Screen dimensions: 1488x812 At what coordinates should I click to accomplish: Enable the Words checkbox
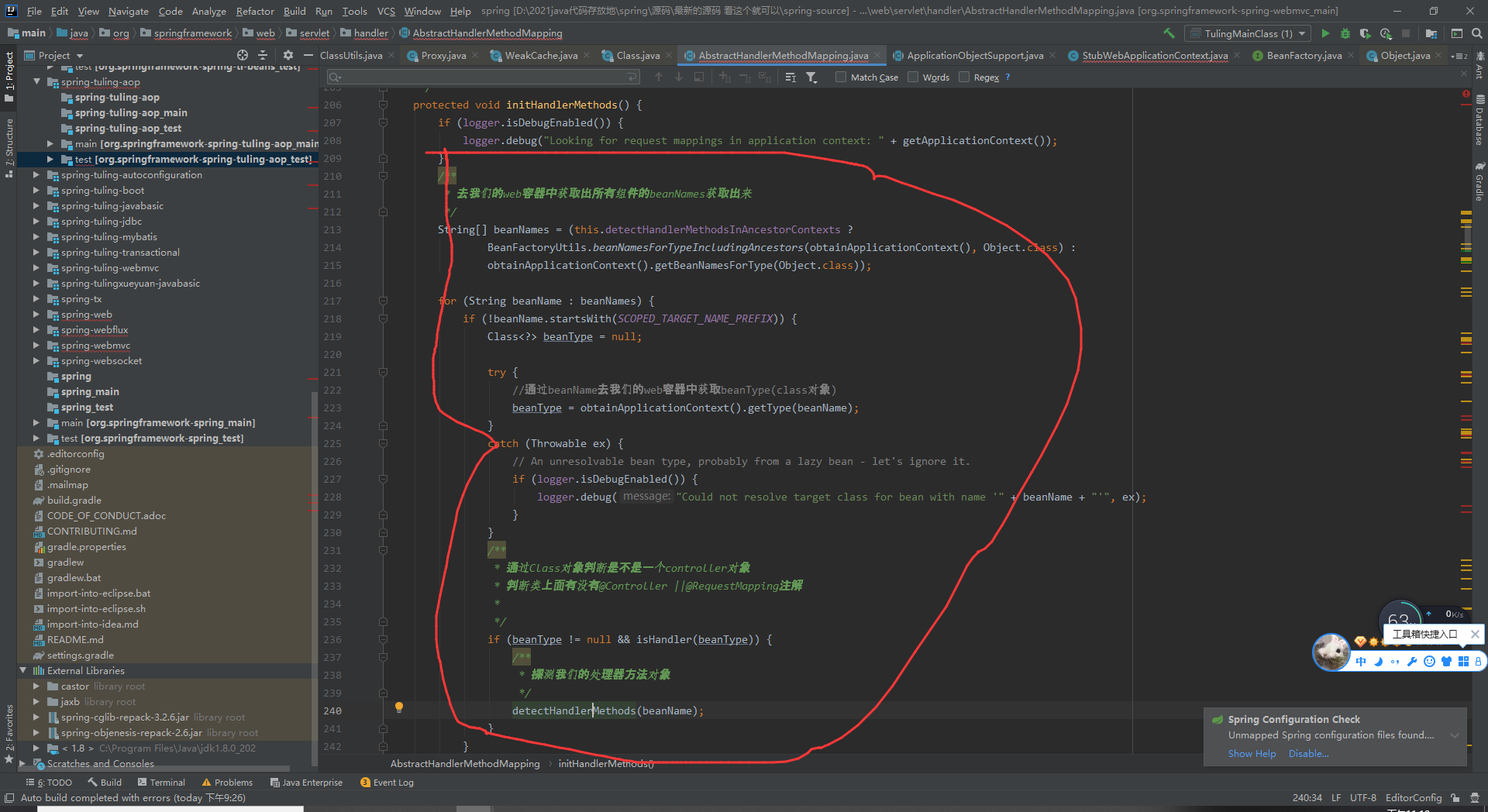913,77
